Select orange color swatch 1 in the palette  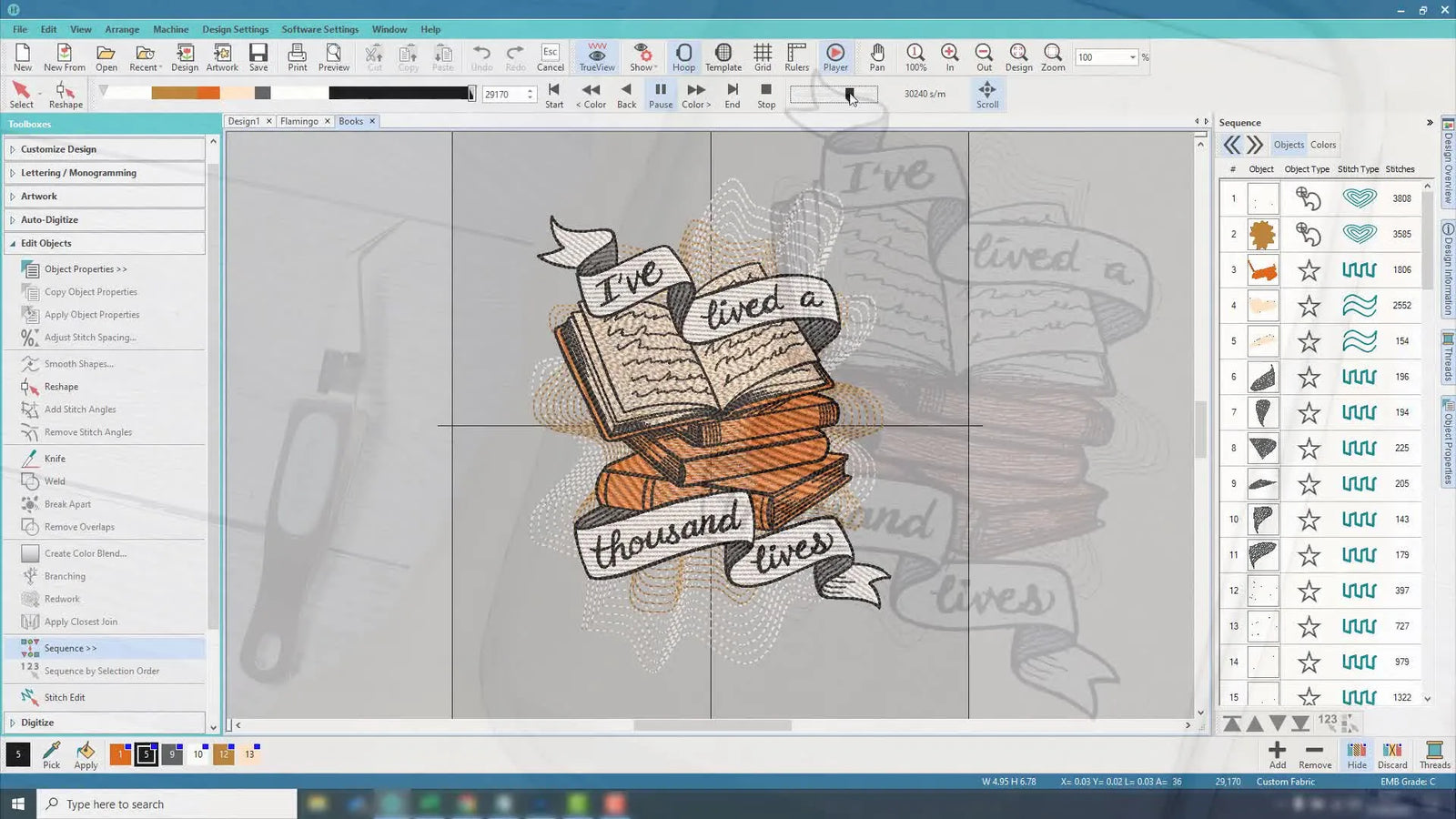120,753
